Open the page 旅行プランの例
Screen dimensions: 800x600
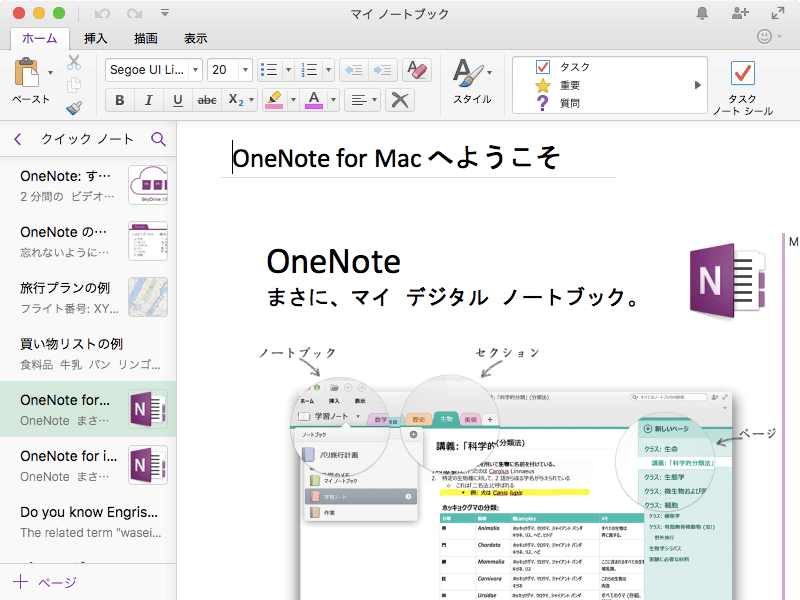[x=88, y=297]
